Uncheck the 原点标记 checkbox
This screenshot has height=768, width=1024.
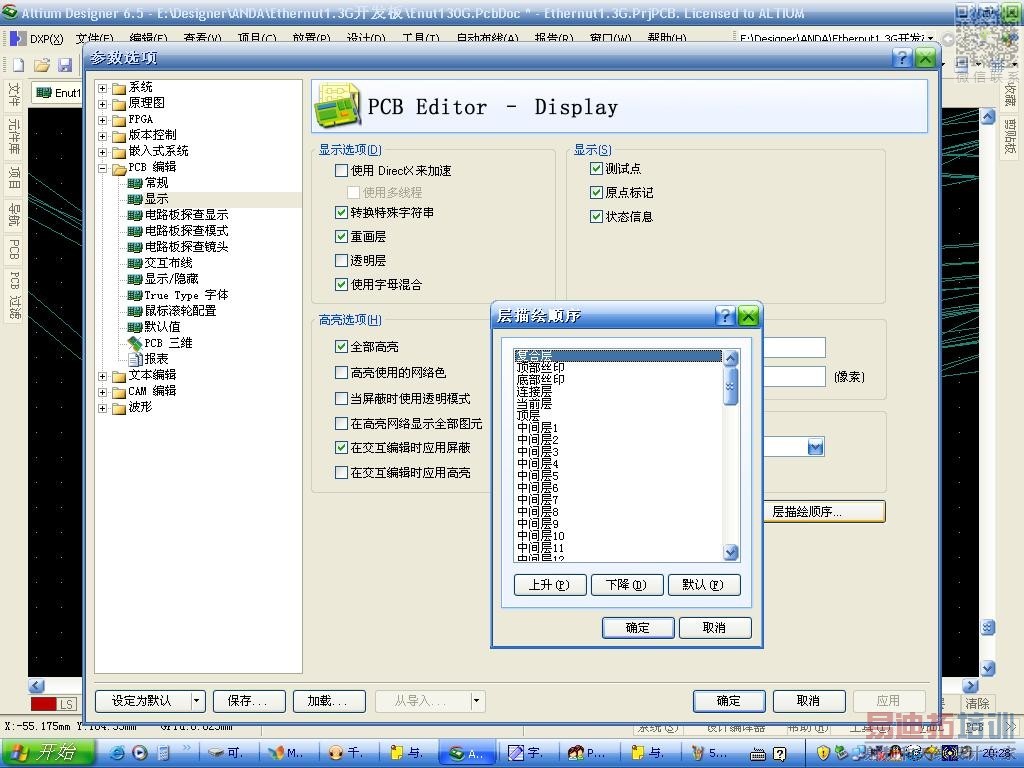coord(596,192)
